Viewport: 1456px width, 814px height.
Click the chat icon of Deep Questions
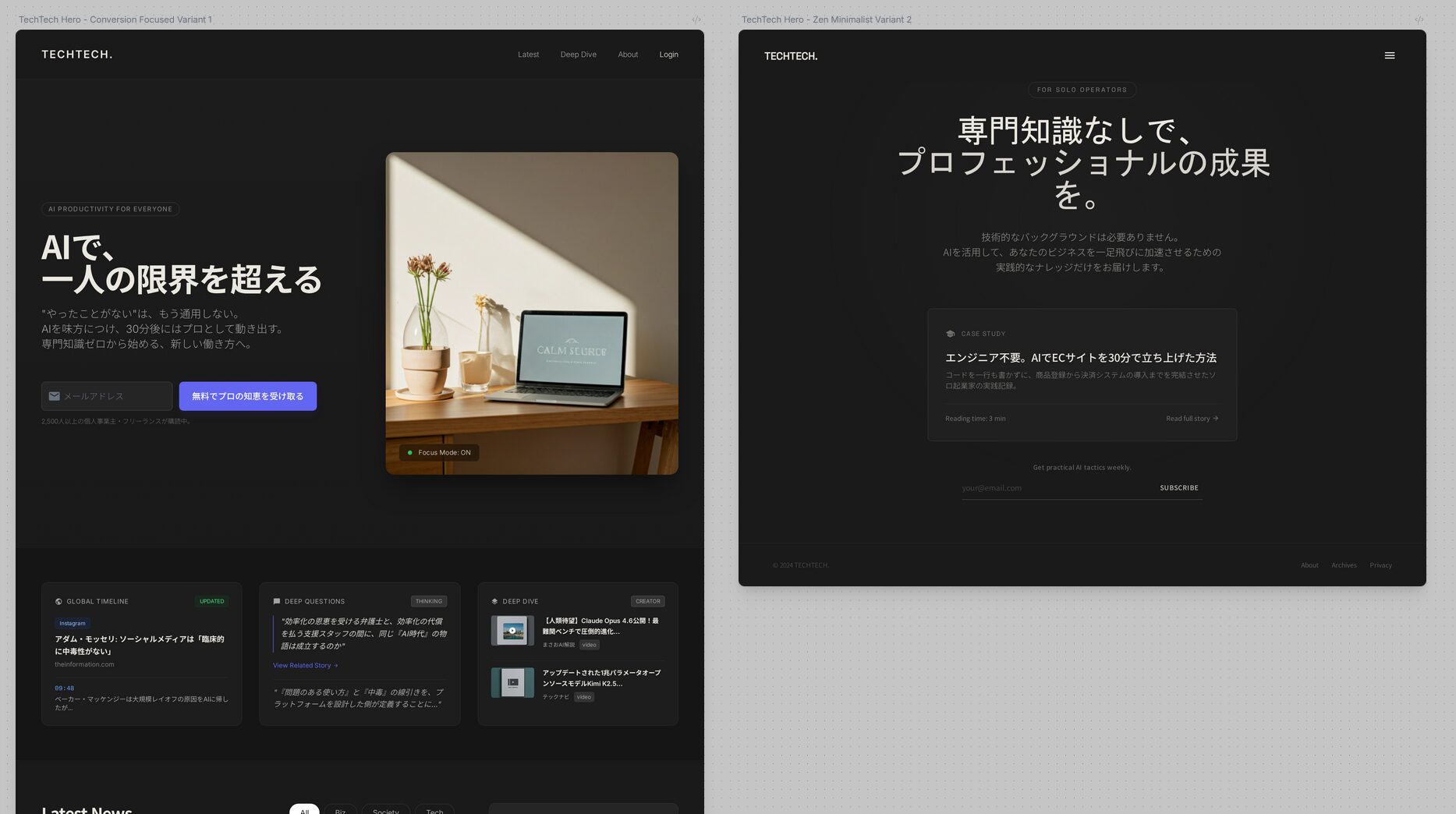[277, 601]
